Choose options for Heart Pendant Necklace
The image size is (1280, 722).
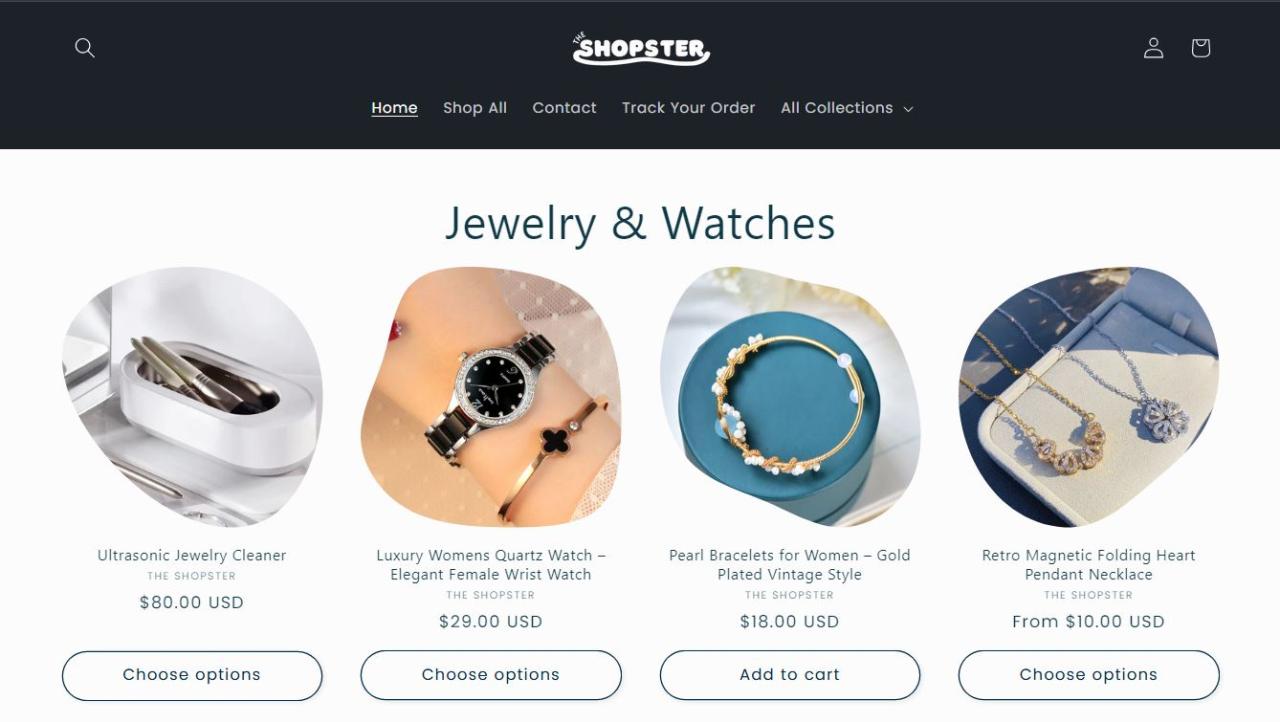pyautogui.click(x=1089, y=675)
